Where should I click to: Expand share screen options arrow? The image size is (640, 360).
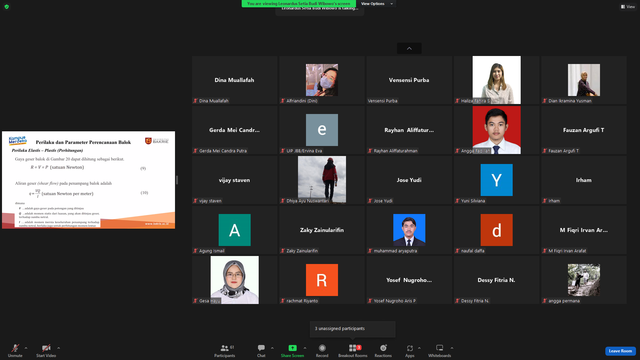tap(305, 348)
